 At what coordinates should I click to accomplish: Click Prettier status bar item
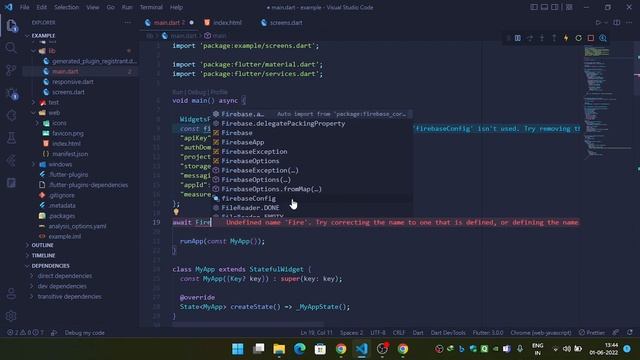[592, 333]
